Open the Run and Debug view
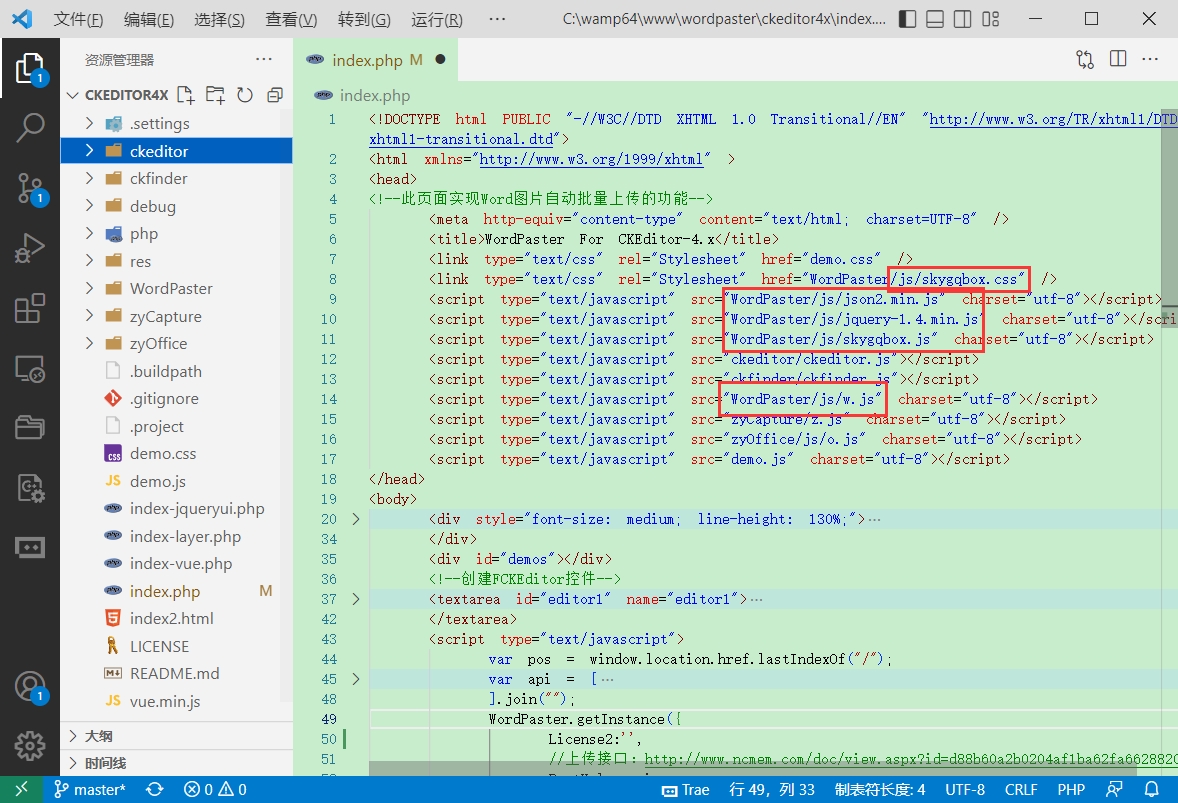1178x803 pixels. click(30, 248)
